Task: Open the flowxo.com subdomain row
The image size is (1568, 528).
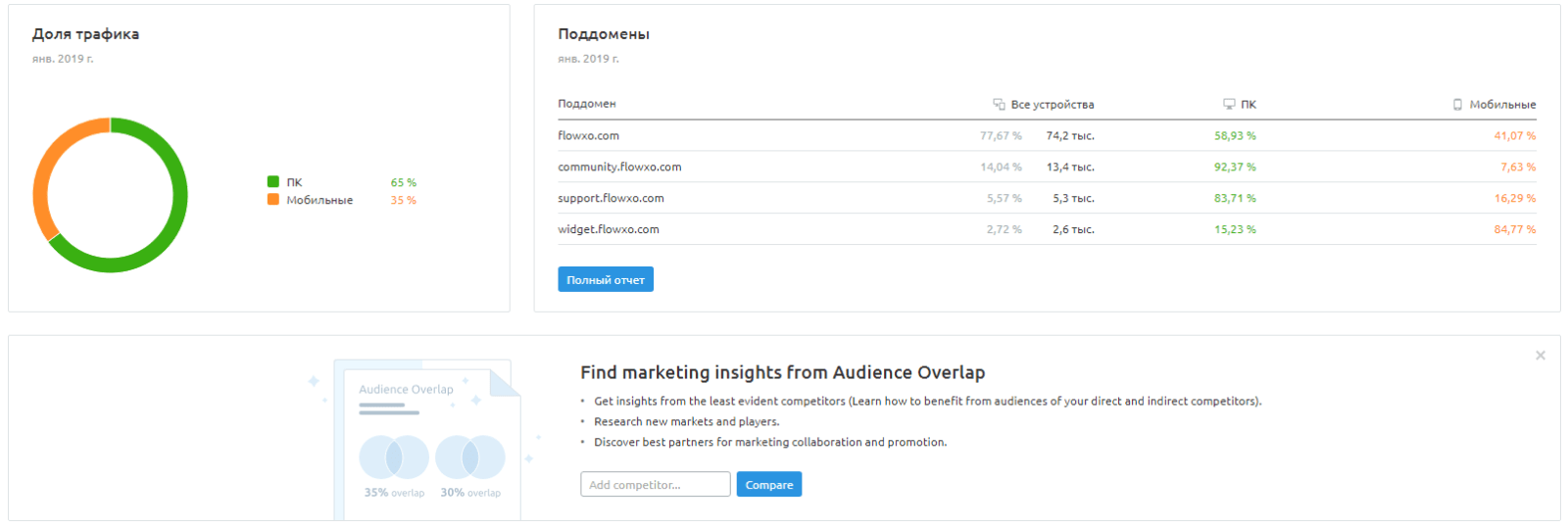Action: coord(1047,135)
